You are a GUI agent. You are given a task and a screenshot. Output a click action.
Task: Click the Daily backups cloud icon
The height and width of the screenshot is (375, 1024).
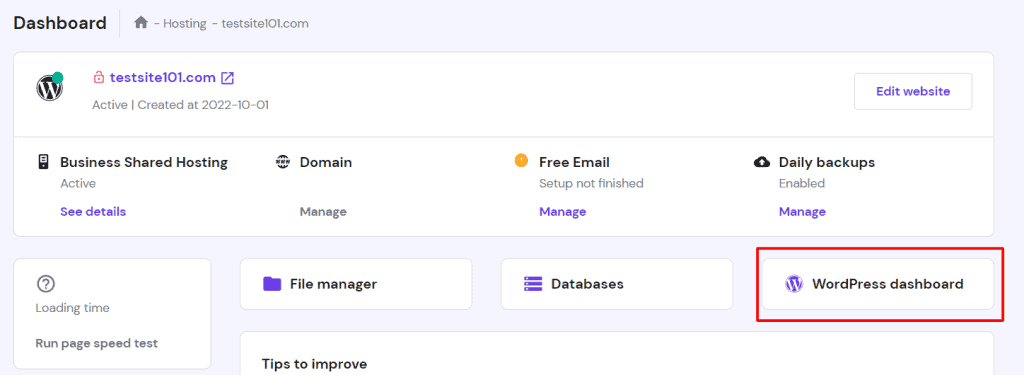coord(761,162)
